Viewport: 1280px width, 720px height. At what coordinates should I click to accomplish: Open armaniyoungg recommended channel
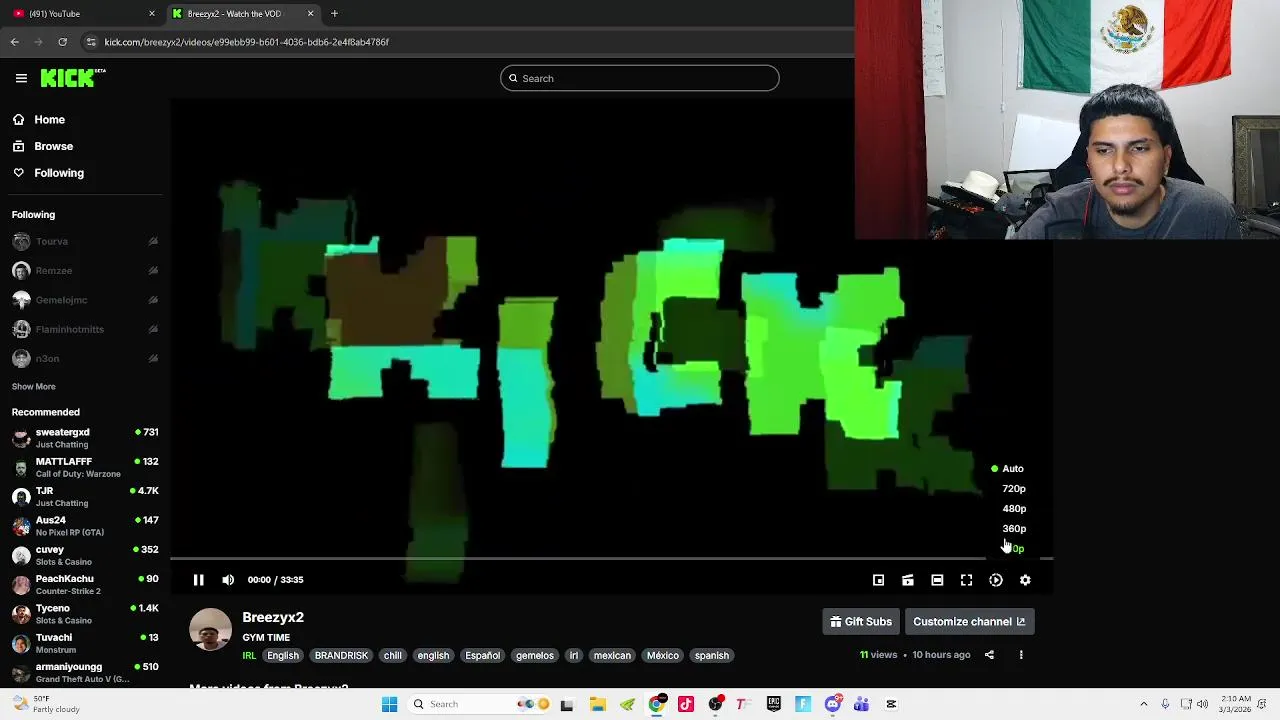pyautogui.click(x=85, y=672)
